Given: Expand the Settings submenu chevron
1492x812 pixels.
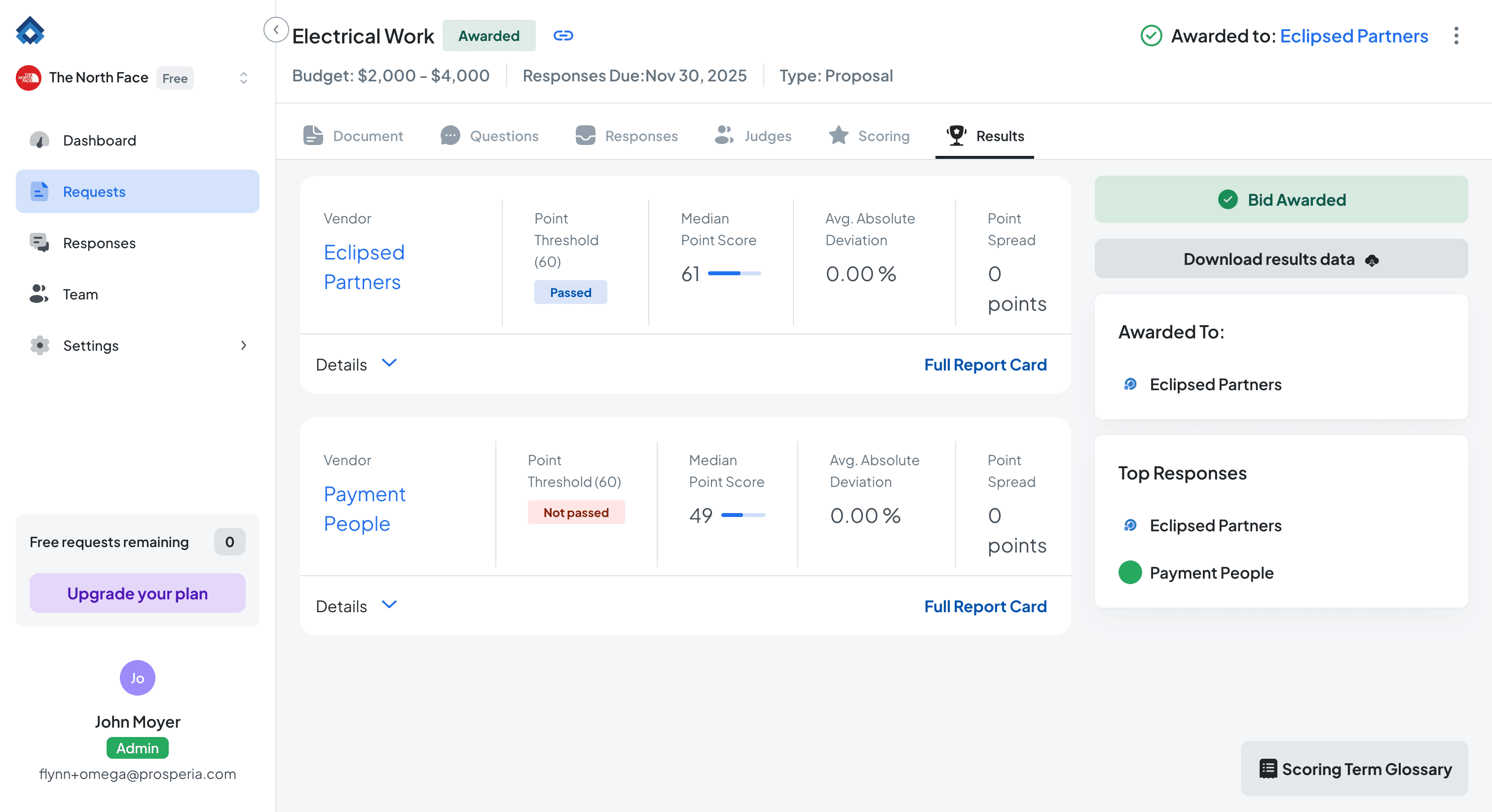Looking at the screenshot, I should (x=243, y=346).
